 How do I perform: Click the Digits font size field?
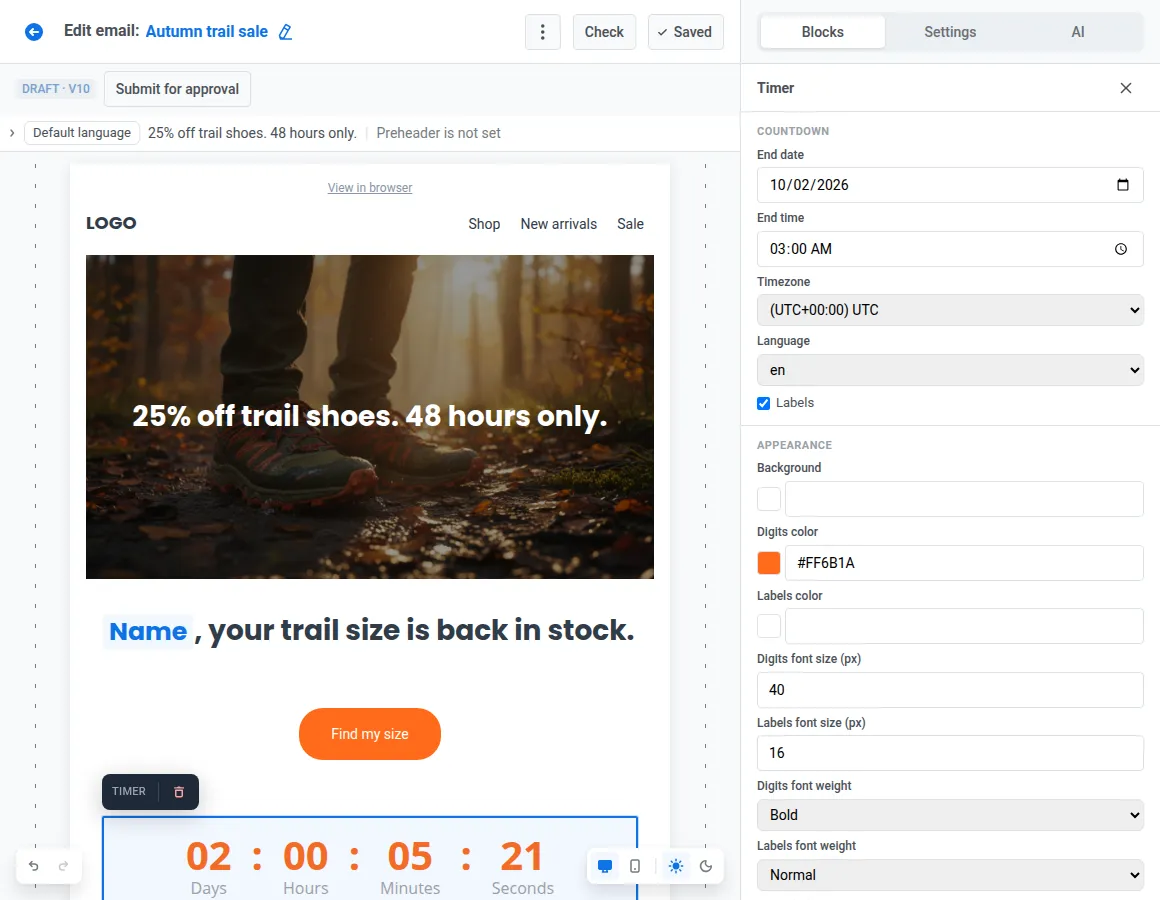coord(950,690)
